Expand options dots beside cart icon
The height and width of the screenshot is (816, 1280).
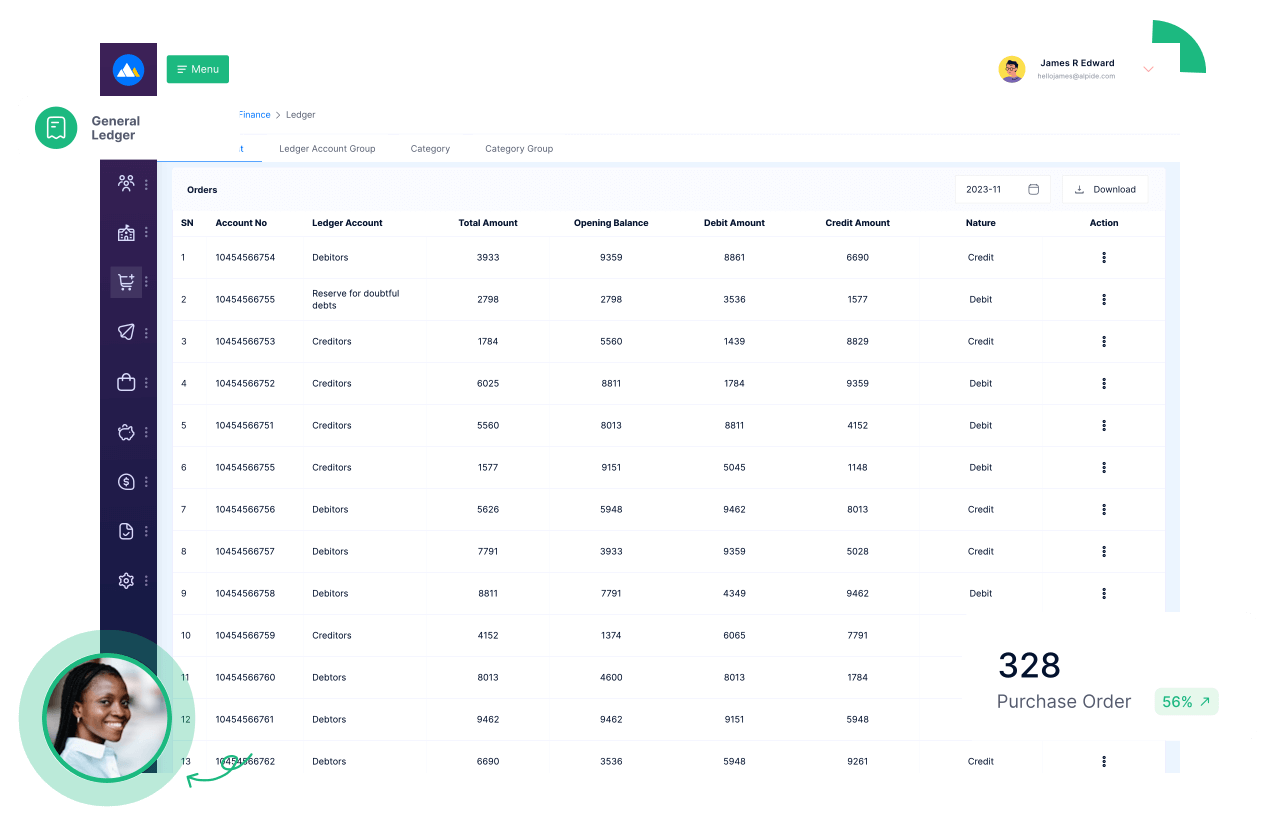[x=147, y=282]
